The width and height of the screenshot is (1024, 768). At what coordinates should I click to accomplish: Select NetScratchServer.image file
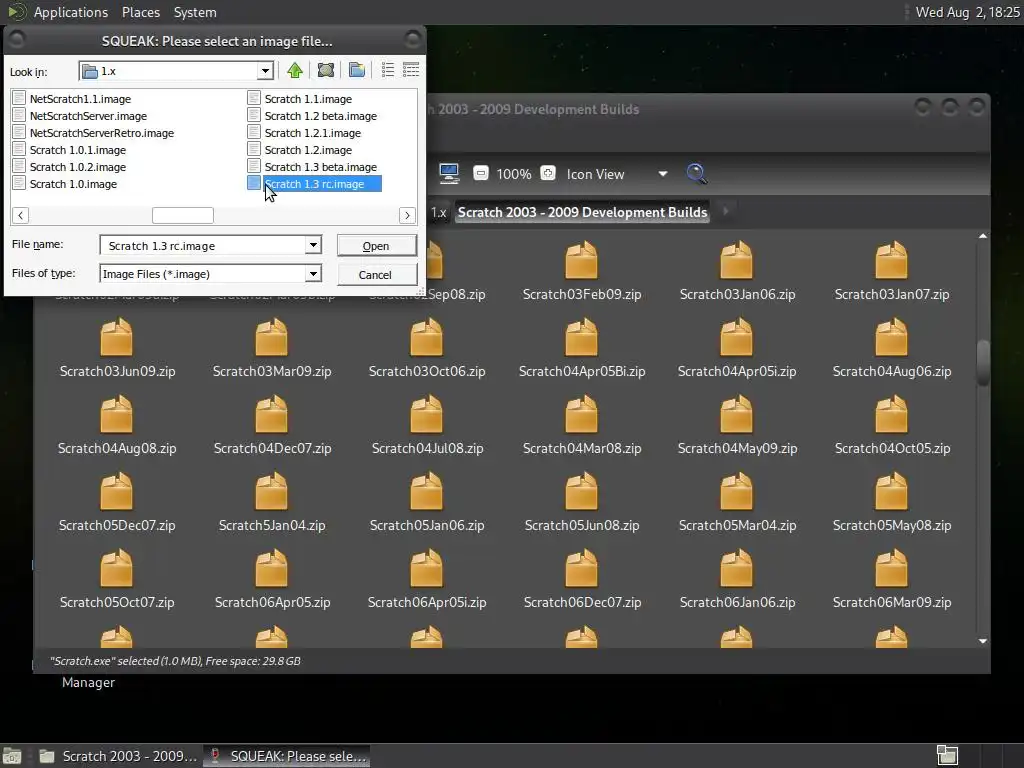(88, 116)
